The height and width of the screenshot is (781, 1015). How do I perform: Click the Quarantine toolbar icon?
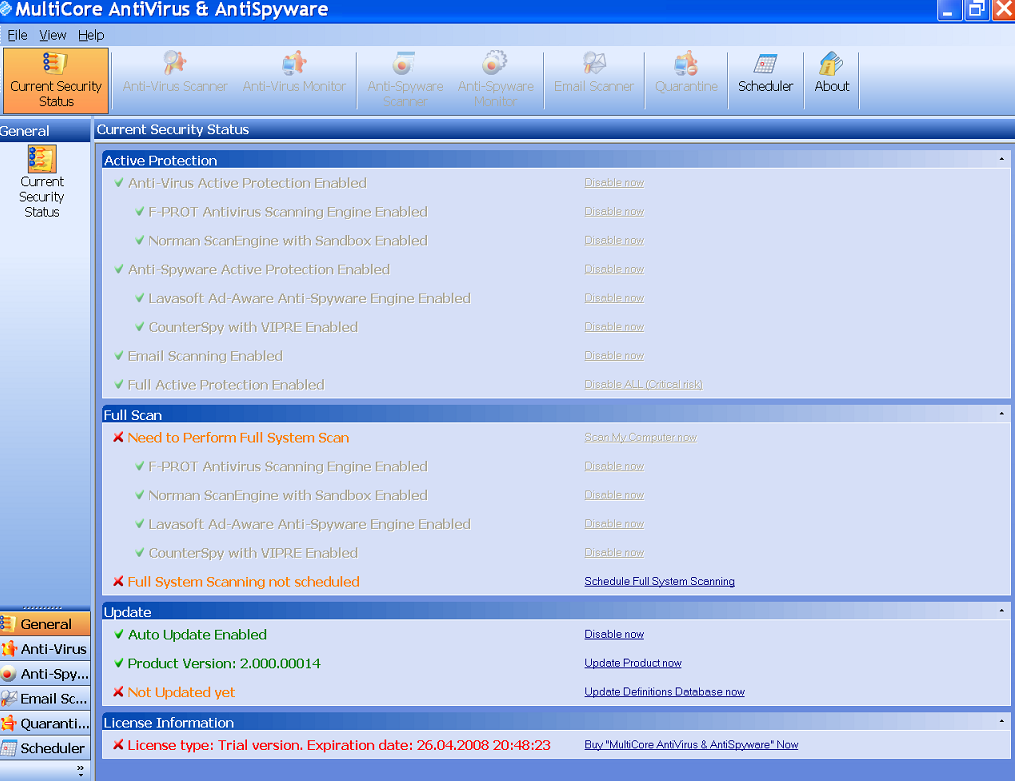coord(686,72)
